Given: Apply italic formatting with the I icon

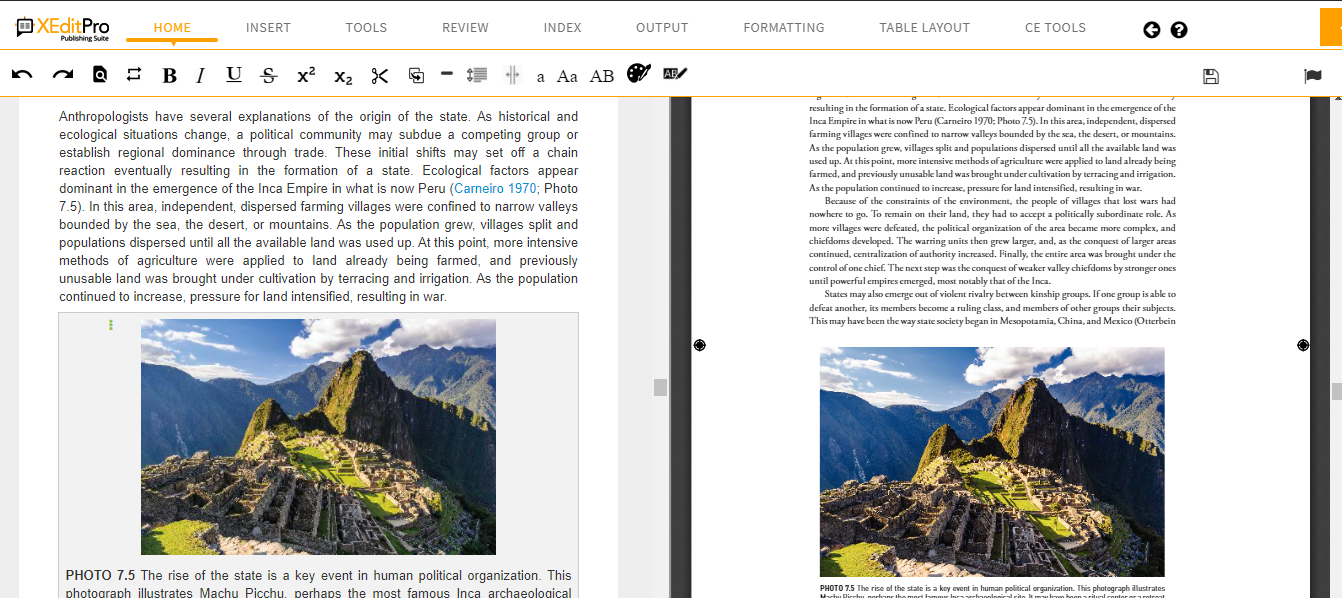Looking at the screenshot, I should [200, 75].
